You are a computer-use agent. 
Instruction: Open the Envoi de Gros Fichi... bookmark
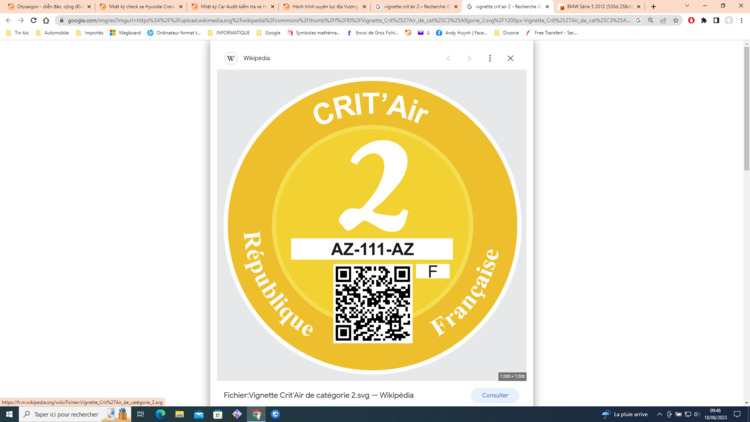coord(373,33)
